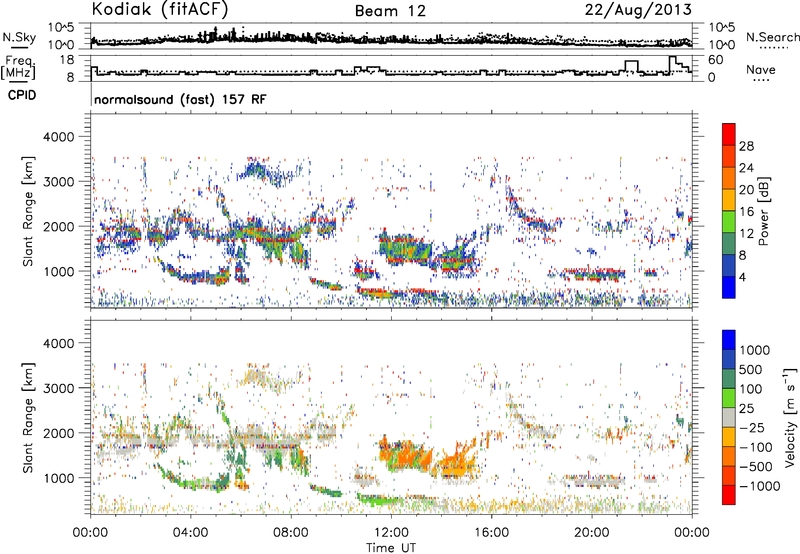Screen dimensions: 800x554
Task: Click the '08:00' time tick label
Action: (291, 533)
